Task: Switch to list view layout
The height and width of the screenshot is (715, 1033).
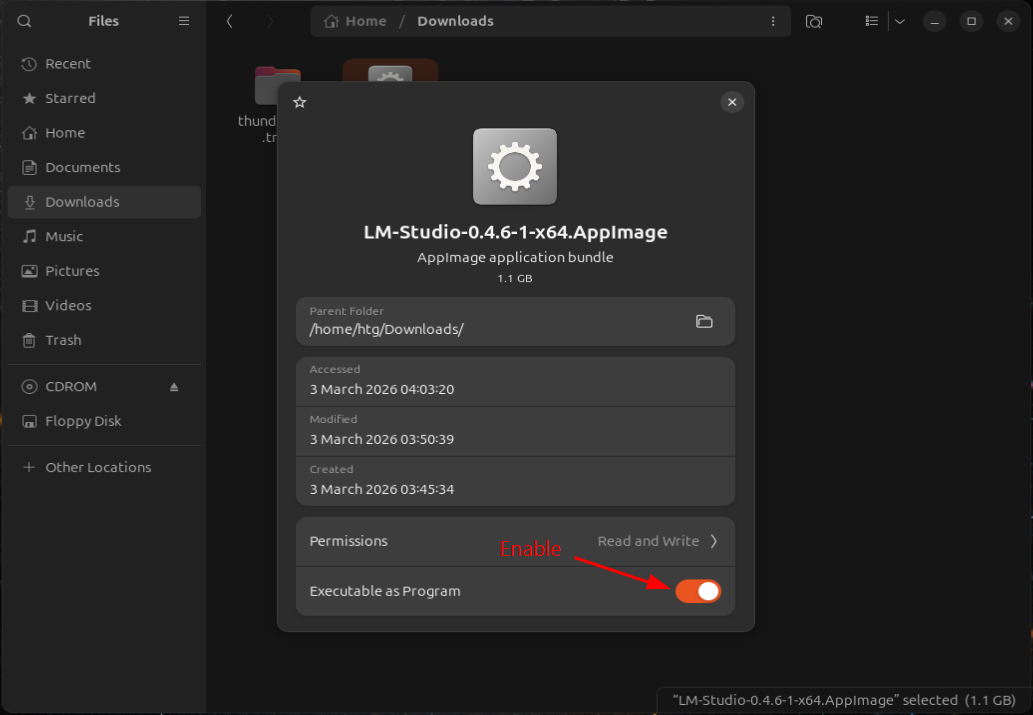Action: (872, 21)
